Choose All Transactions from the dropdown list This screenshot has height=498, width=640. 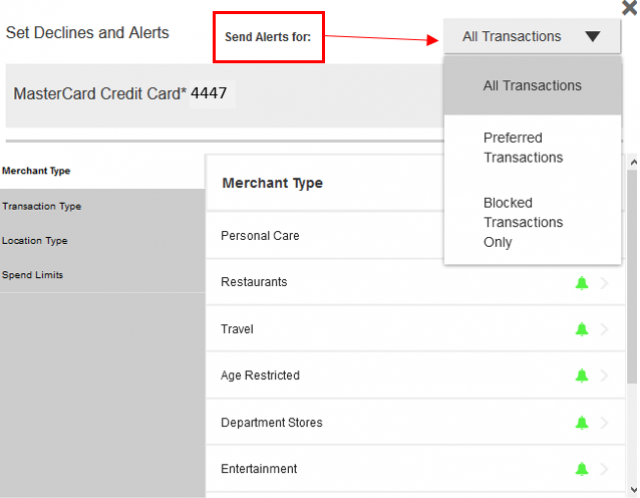[x=532, y=85]
